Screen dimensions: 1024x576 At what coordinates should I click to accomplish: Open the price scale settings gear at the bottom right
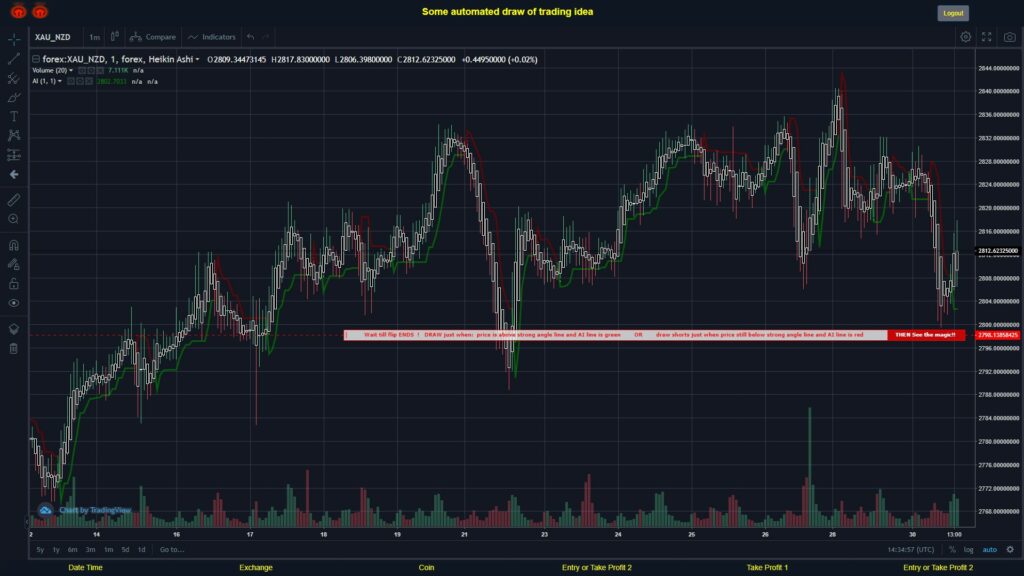tap(1010, 550)
